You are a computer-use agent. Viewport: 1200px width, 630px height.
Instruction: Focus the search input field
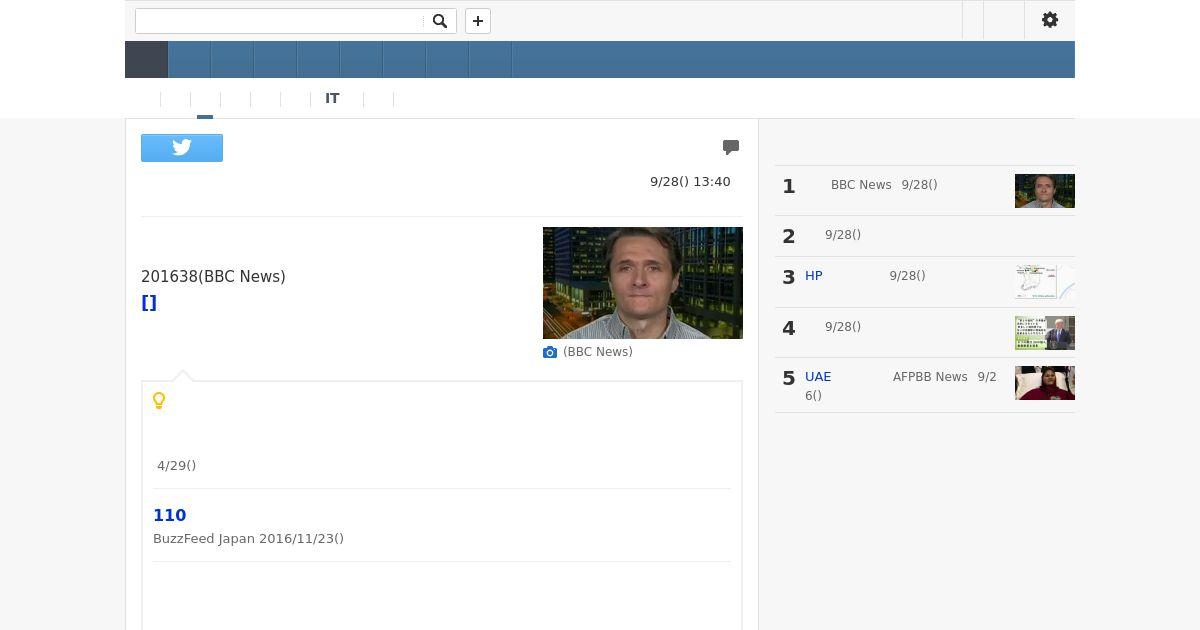click(x=279, y=21)
